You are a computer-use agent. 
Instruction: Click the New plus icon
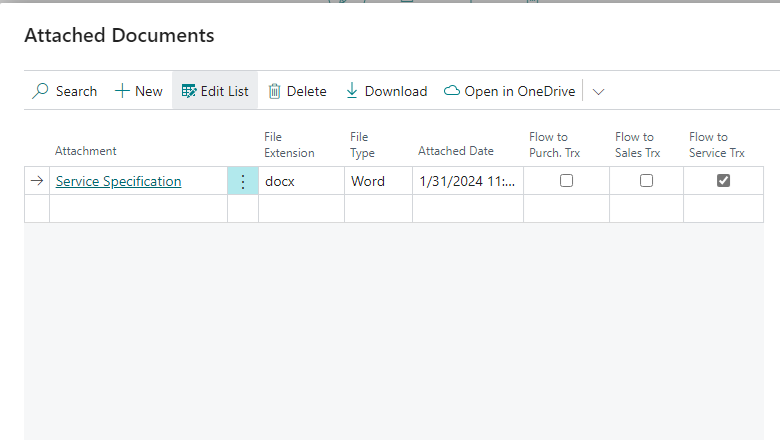(122, 91)
